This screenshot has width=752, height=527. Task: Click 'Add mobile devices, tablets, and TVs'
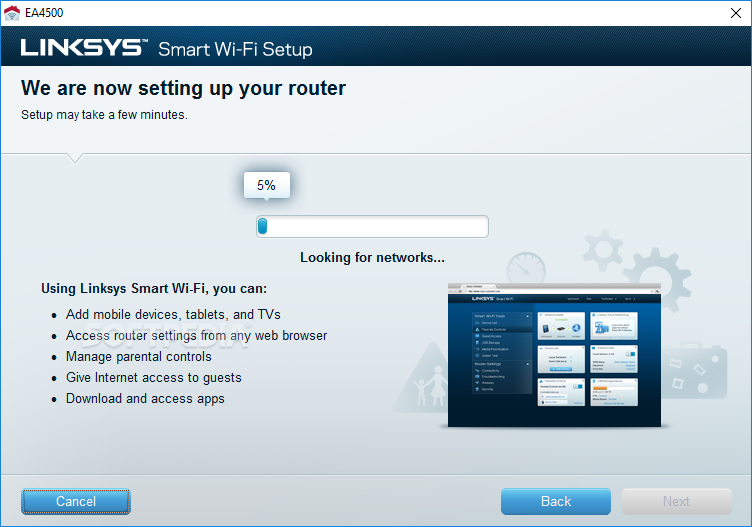click(173, 315)
